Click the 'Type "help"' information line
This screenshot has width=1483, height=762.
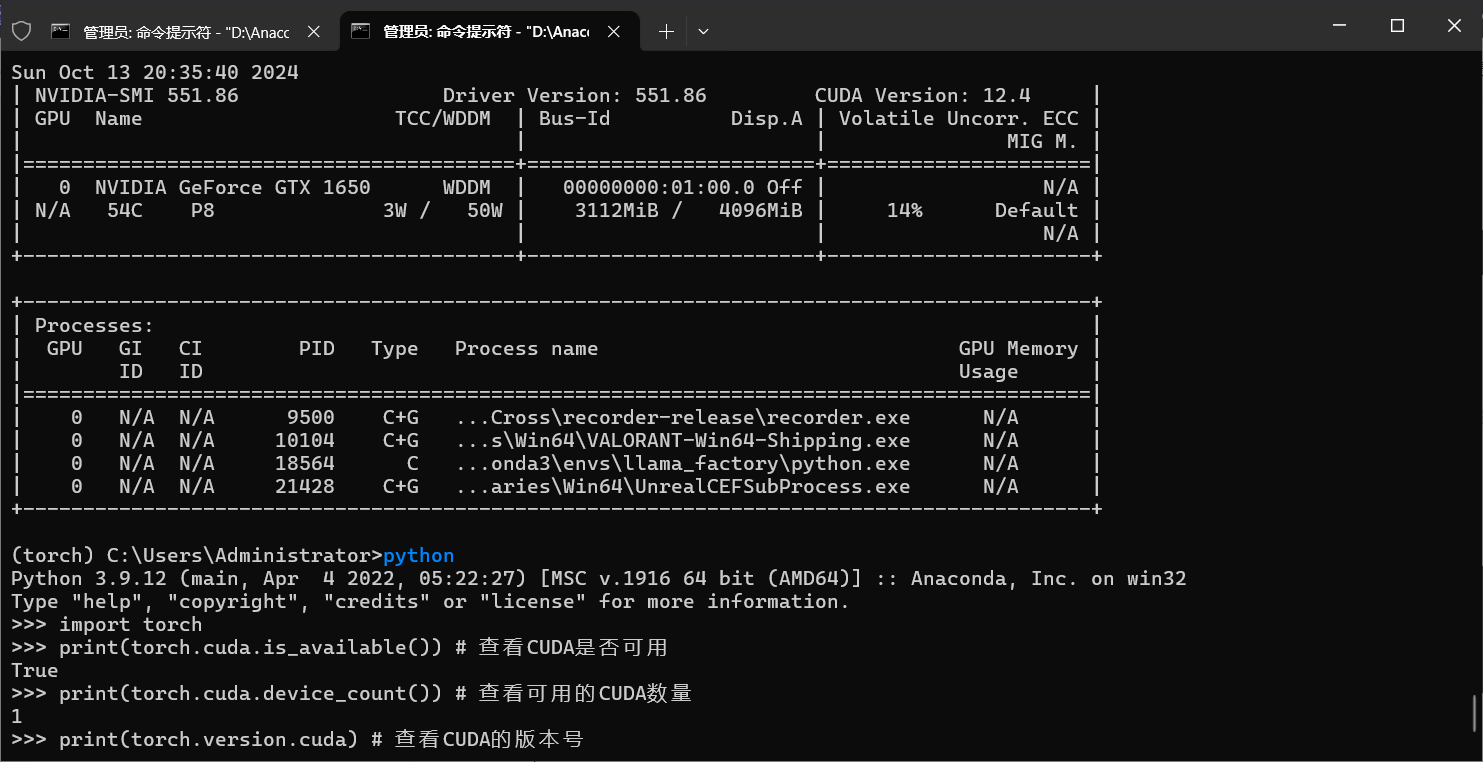[x=430, y=601]
